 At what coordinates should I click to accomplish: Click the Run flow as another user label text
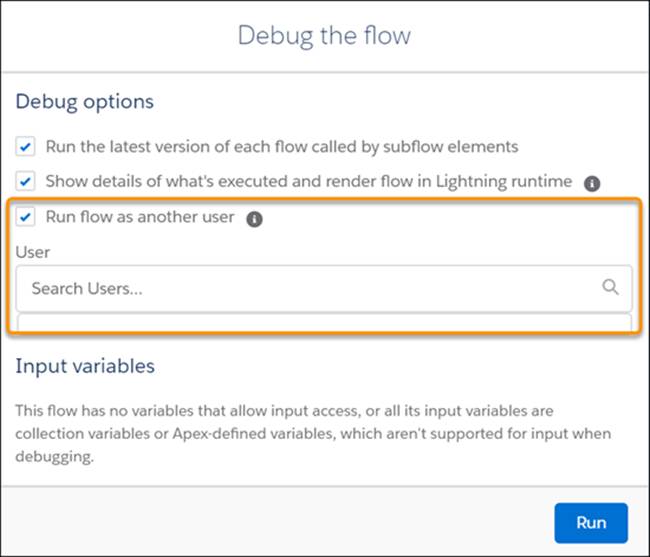click(140, 217)
